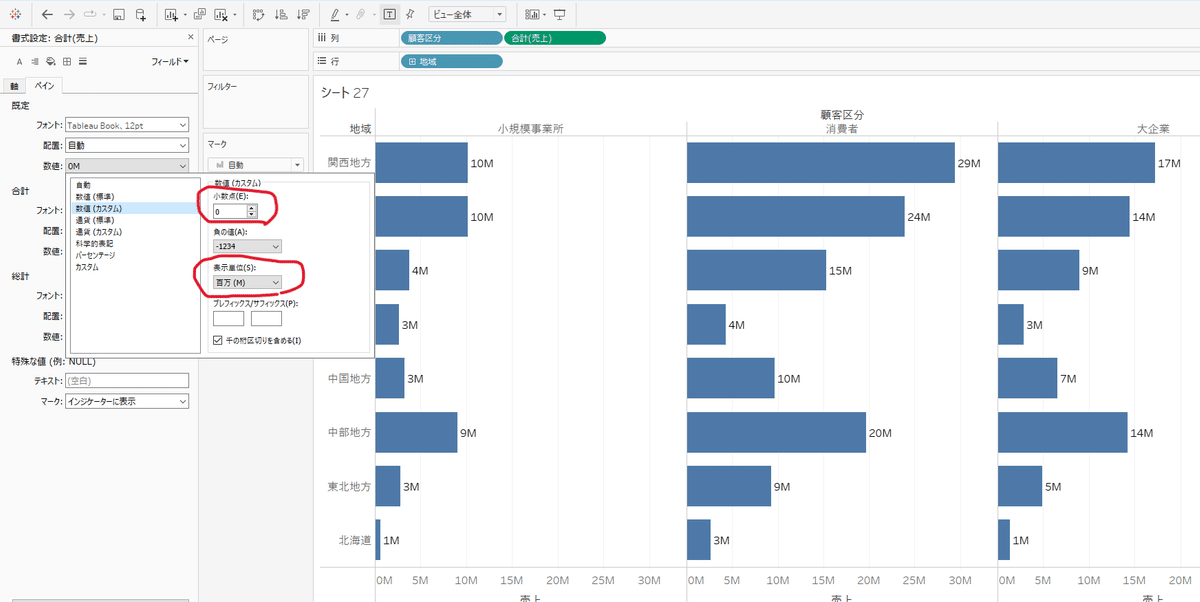
Task: Click the group members paperclip icon
Action: click(360, 15)
